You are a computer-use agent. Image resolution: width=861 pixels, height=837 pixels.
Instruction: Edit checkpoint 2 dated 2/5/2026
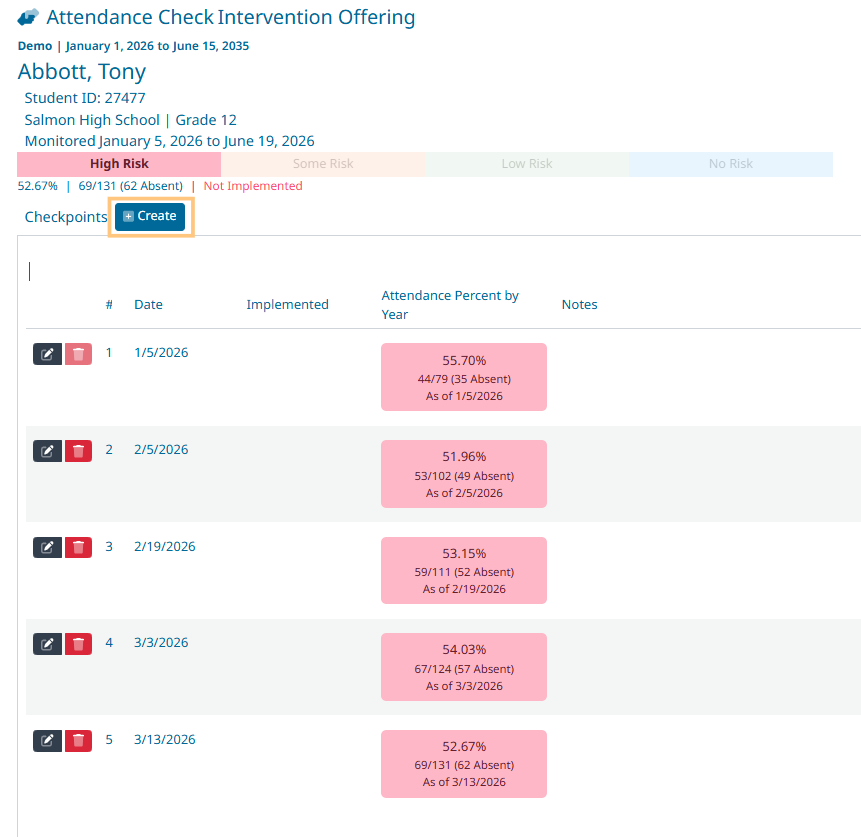47,451
